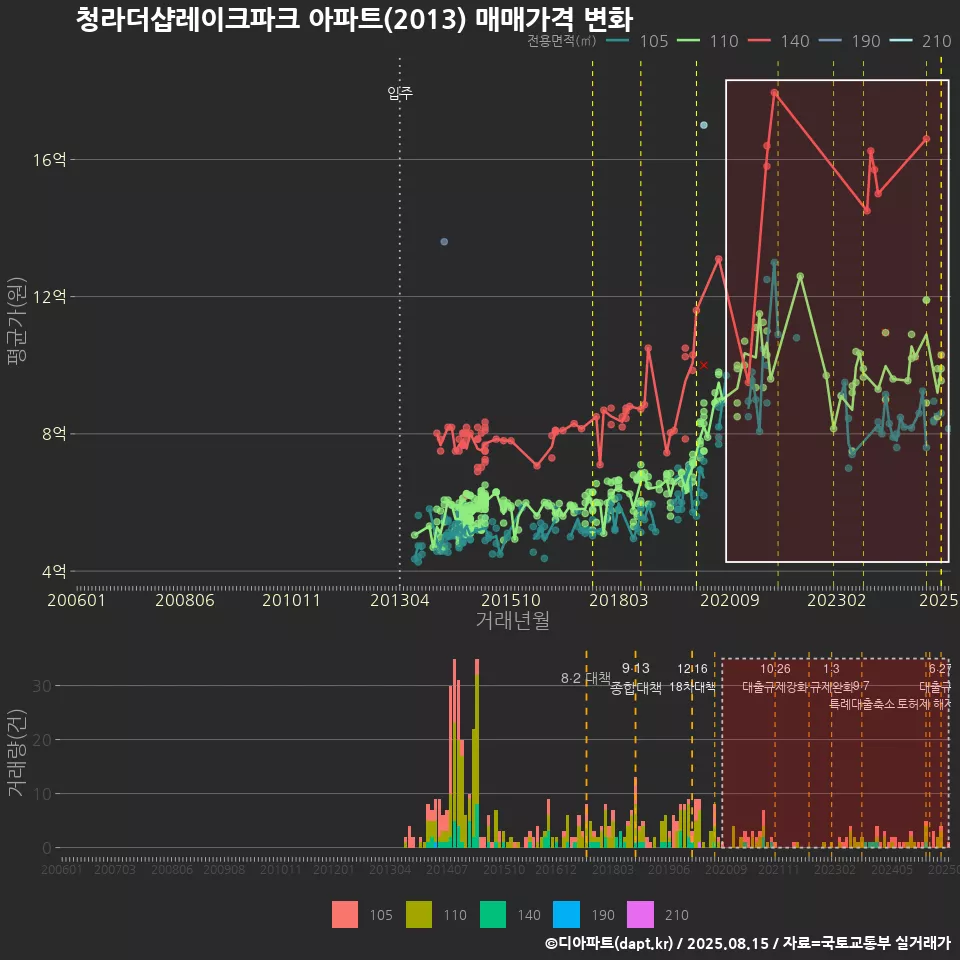Click the 201803 label on the price chart axis
This screenshot has height=960, width=960.
[x=618, y=600]
